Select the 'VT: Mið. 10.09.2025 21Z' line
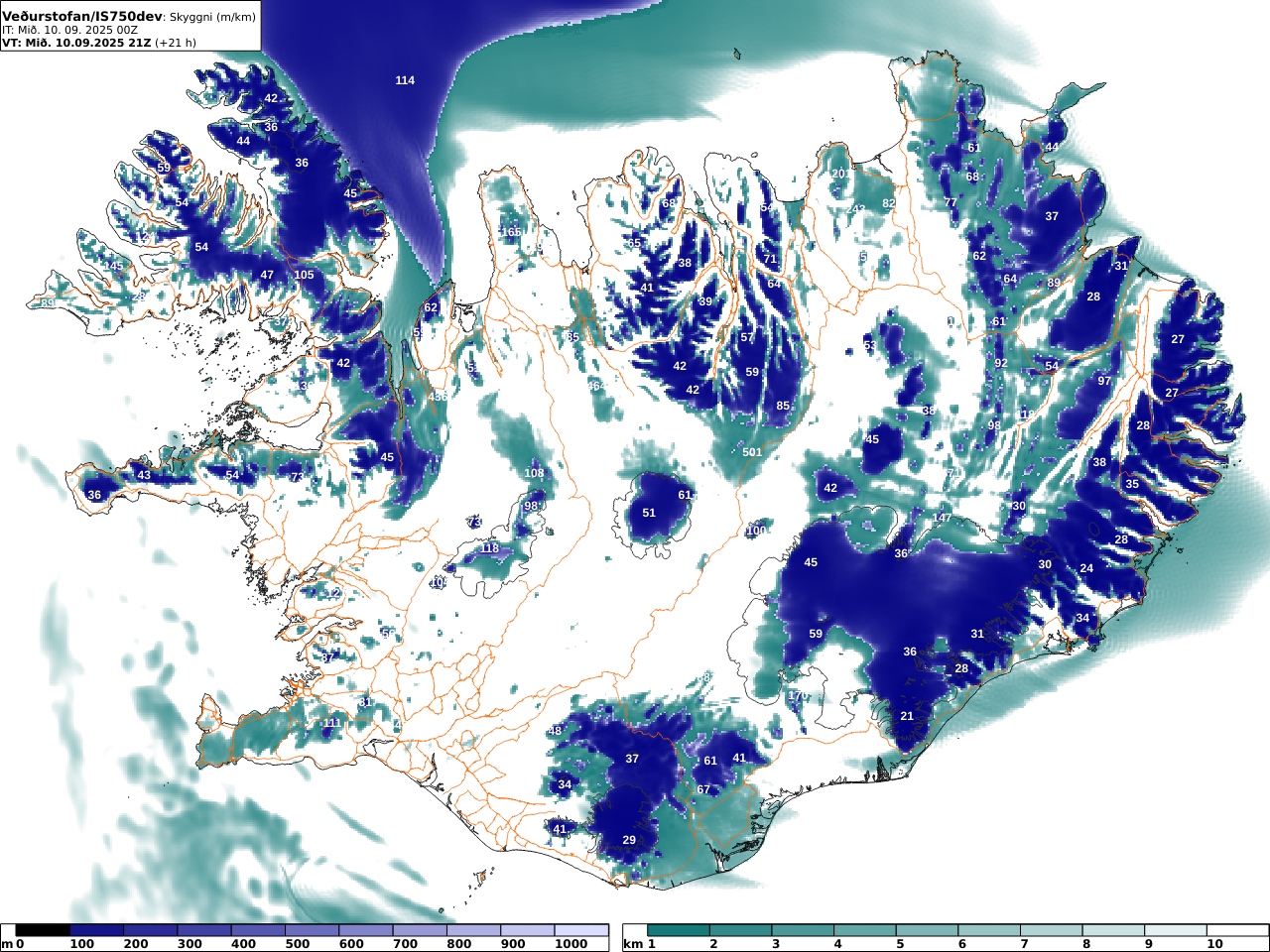The height and width of the screenshot is (952, 1270). coord(75,43)
